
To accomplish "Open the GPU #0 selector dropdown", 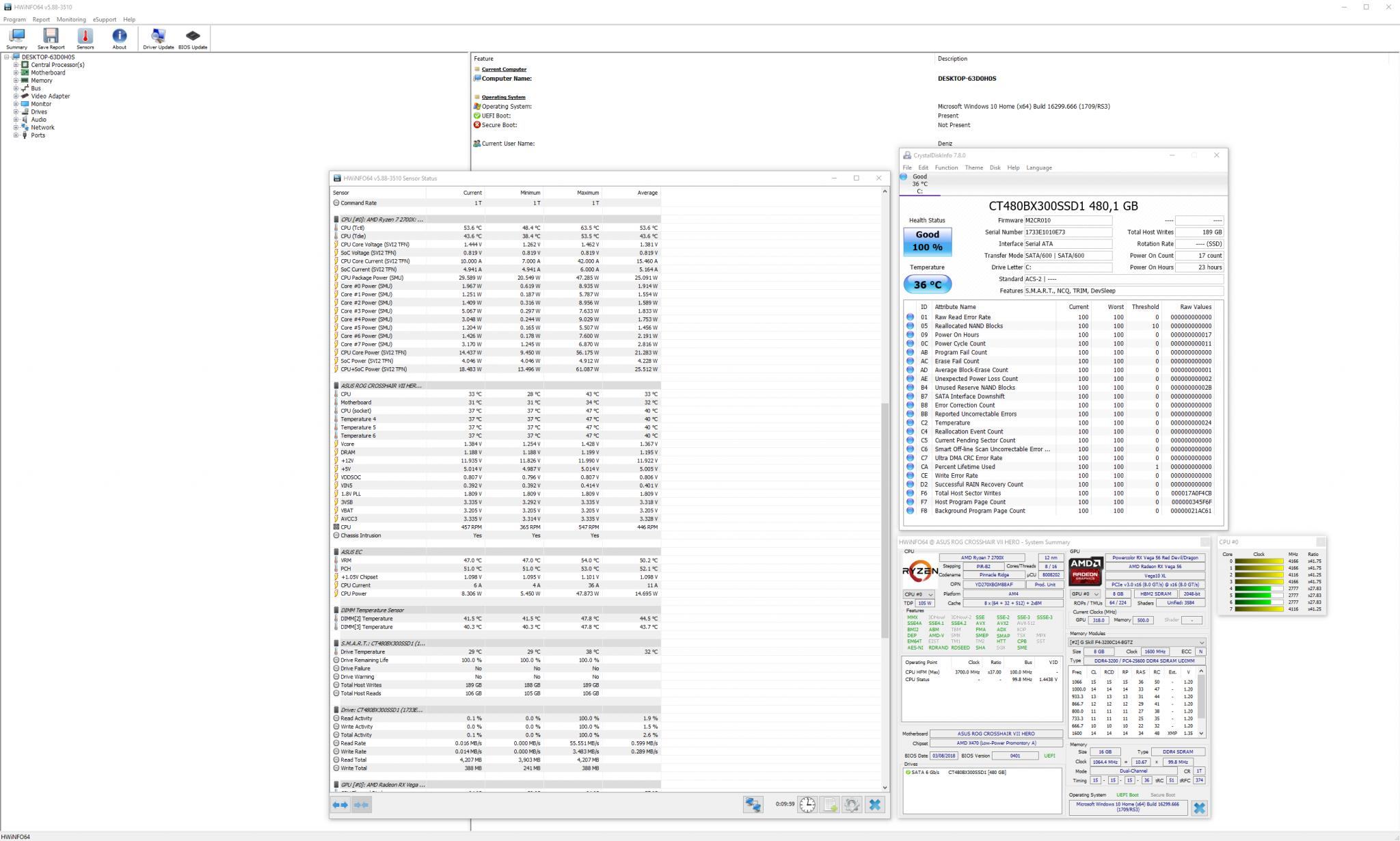I will tap(1085, 594).
